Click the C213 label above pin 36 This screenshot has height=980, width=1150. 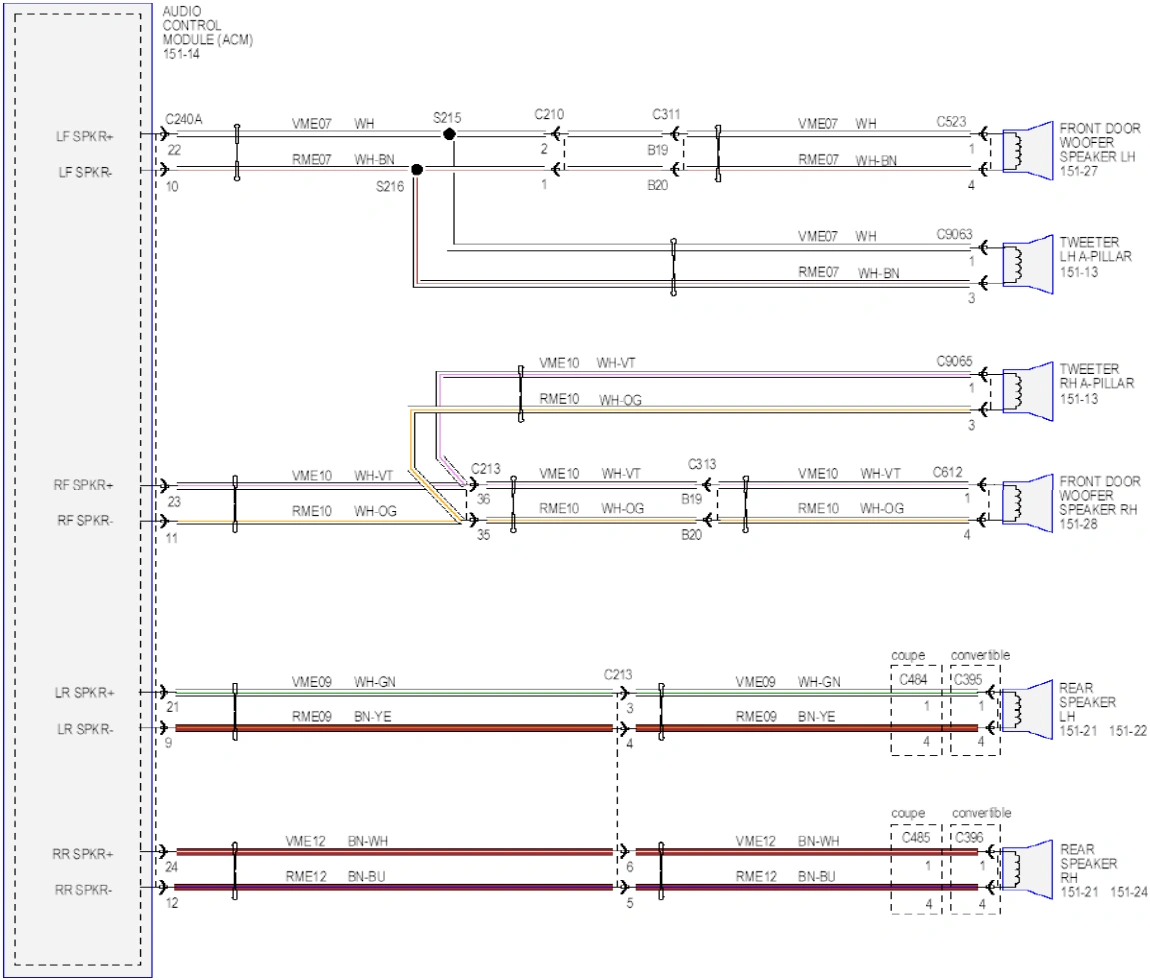tap(486, 469)
